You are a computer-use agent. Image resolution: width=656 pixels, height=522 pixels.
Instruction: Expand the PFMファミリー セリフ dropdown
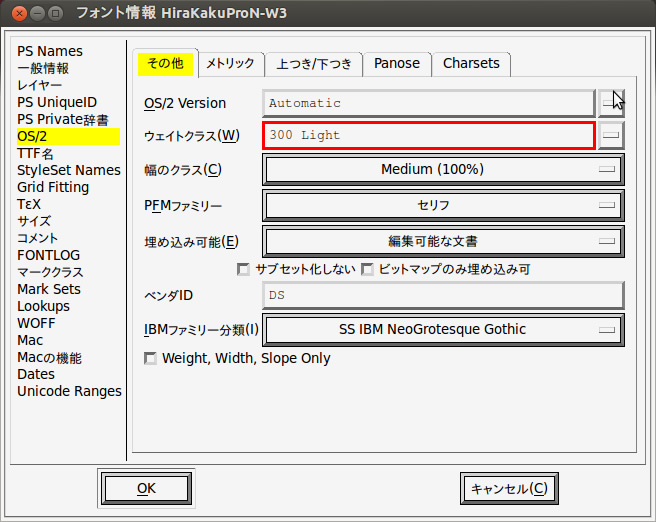(443, 205)
